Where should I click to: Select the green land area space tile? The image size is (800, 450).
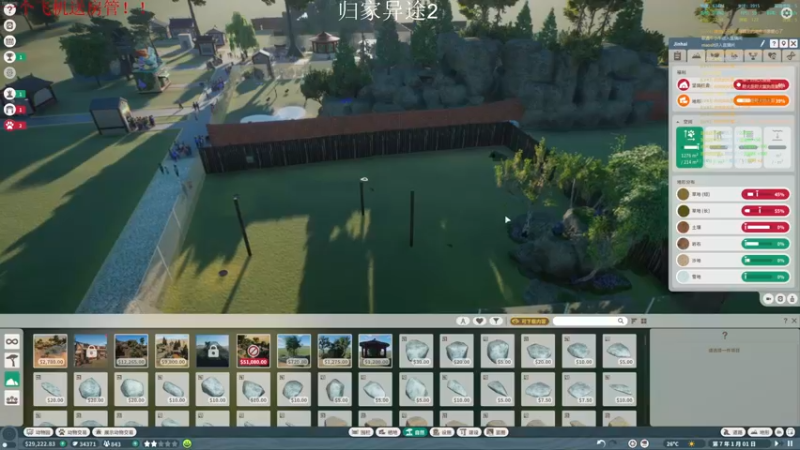point(689,147)
